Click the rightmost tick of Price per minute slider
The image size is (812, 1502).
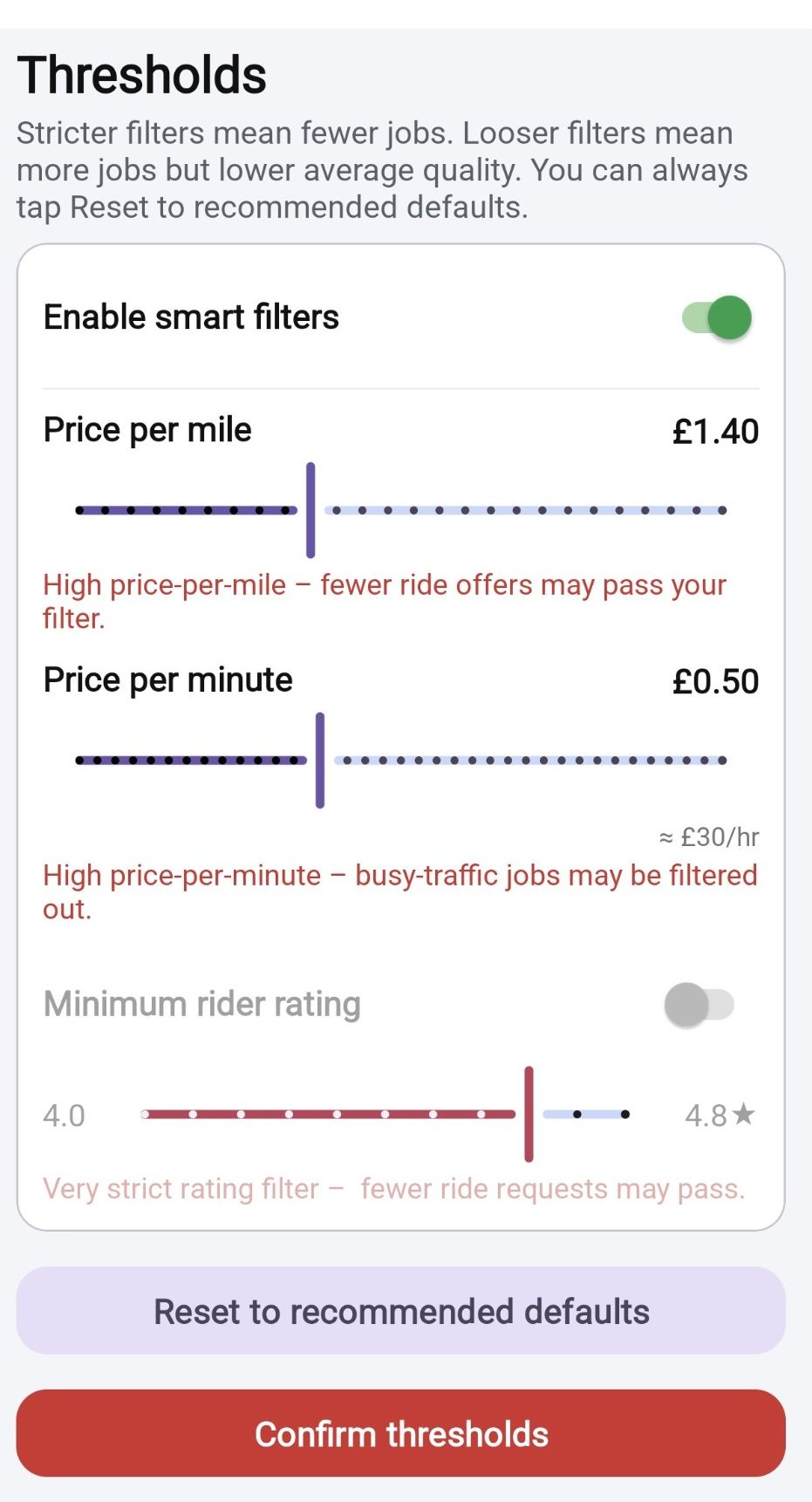[x=722, y=761]
